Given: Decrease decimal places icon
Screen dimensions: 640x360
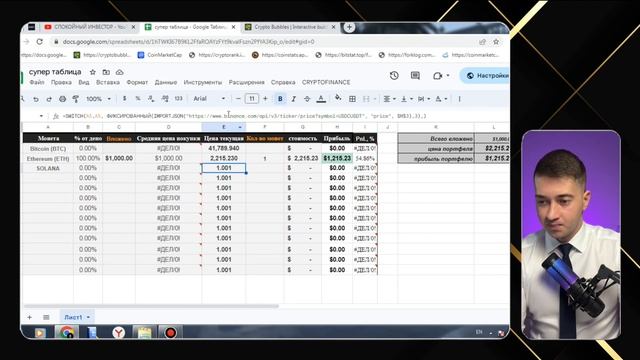Looking at the screenshot, I should pos(151,98).
